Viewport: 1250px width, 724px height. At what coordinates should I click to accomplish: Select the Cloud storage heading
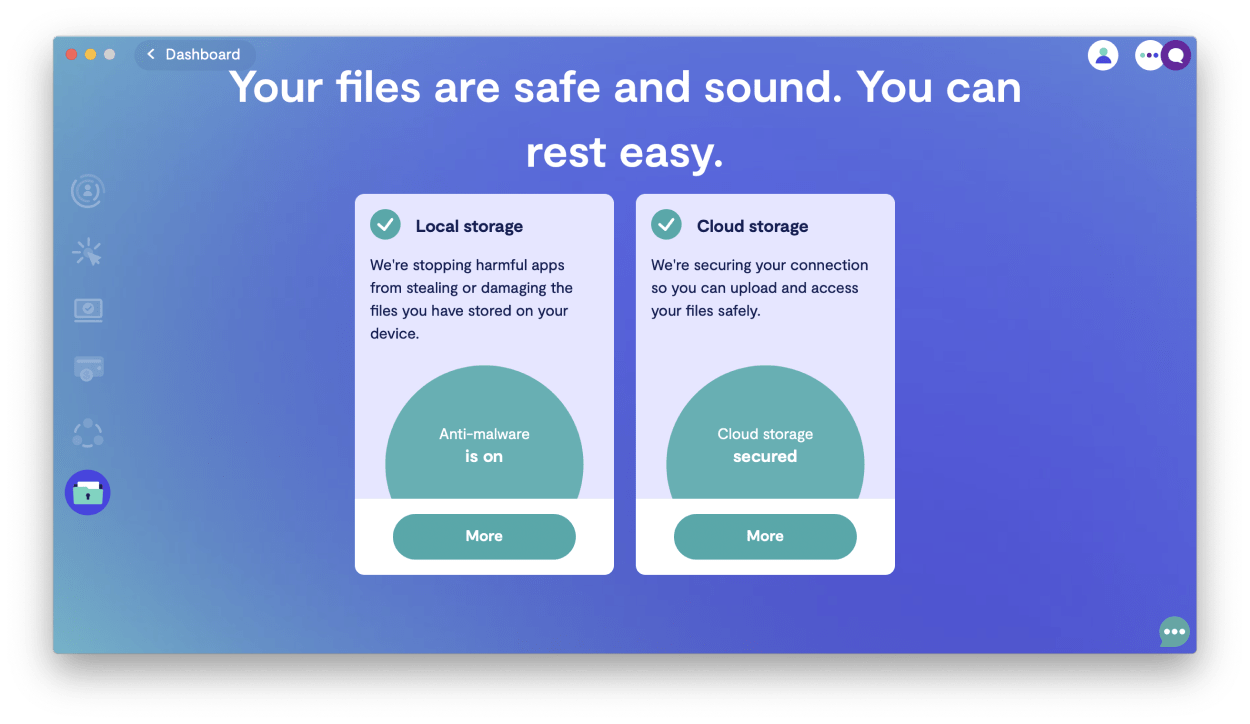pyautogui.click(x=752, y=226)
